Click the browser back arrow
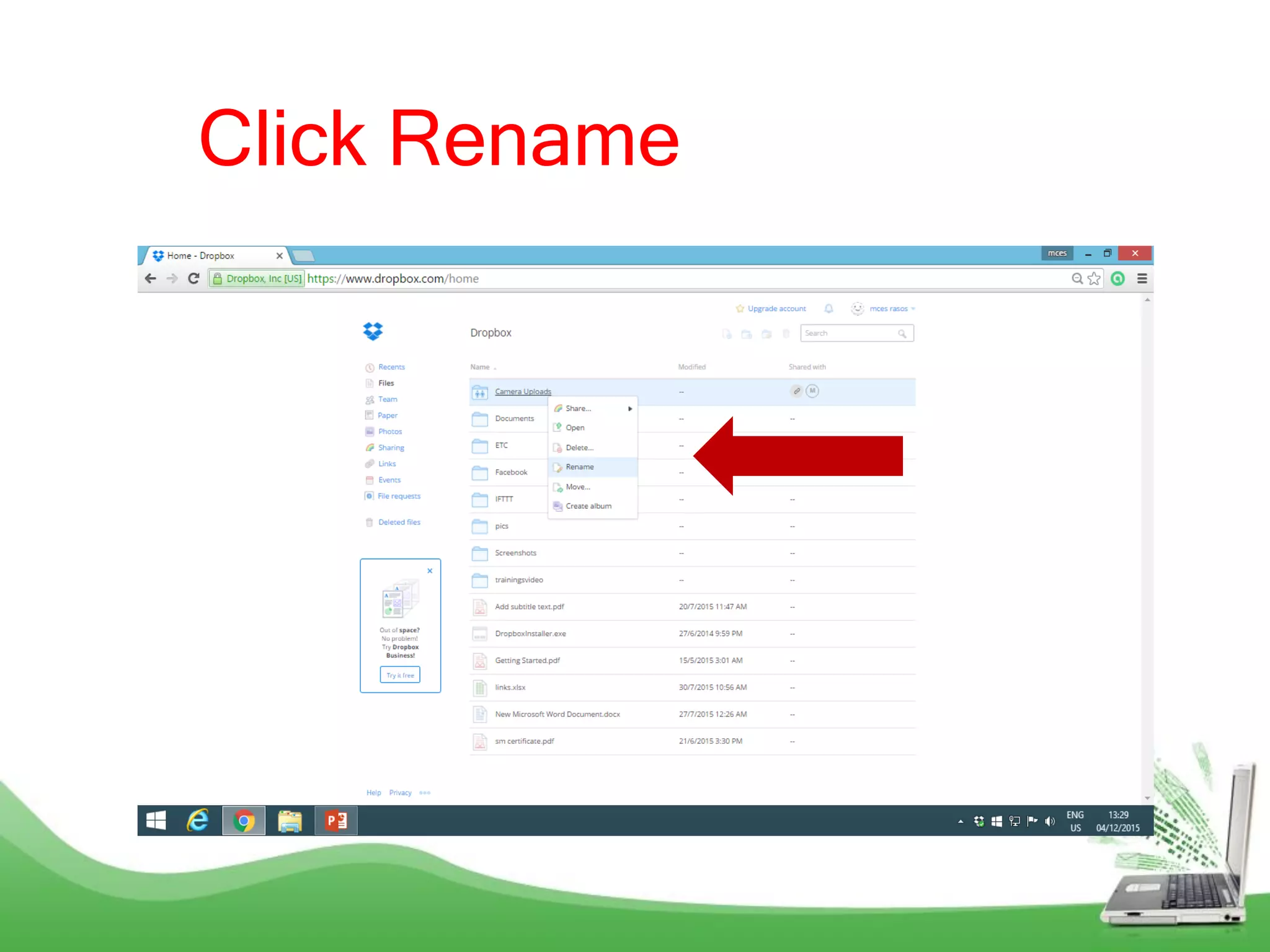 (x=151, y=278)
